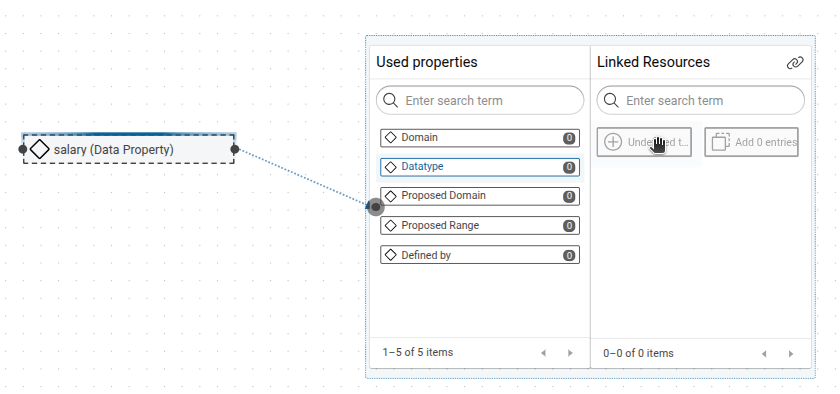Click the diamond icon beside Proposed Range

coord(391,226)
